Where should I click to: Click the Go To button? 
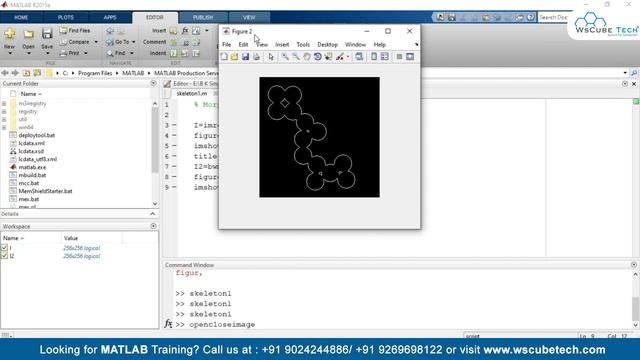tap(118, 42)
